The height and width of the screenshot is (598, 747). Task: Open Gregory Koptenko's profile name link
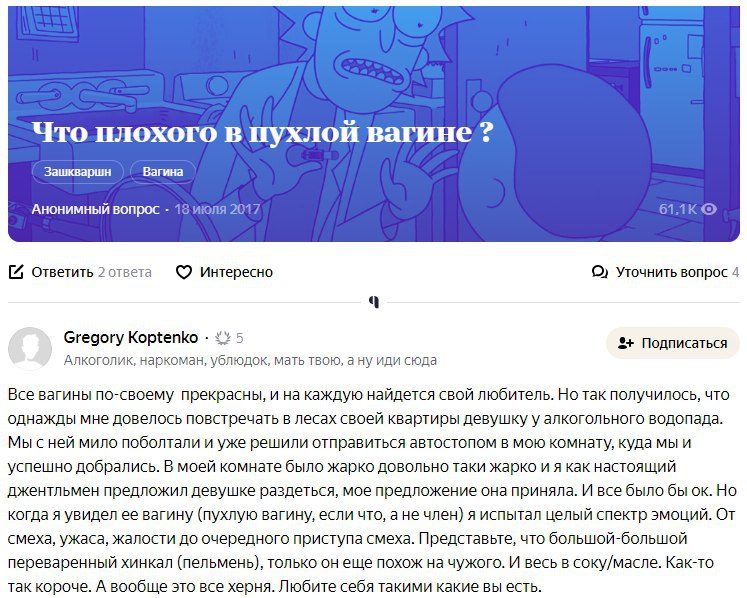(131, 337)
